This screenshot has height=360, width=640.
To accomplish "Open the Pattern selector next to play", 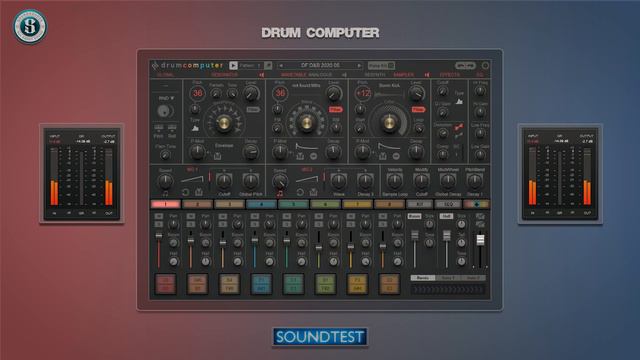I will (x=251, y=65).
